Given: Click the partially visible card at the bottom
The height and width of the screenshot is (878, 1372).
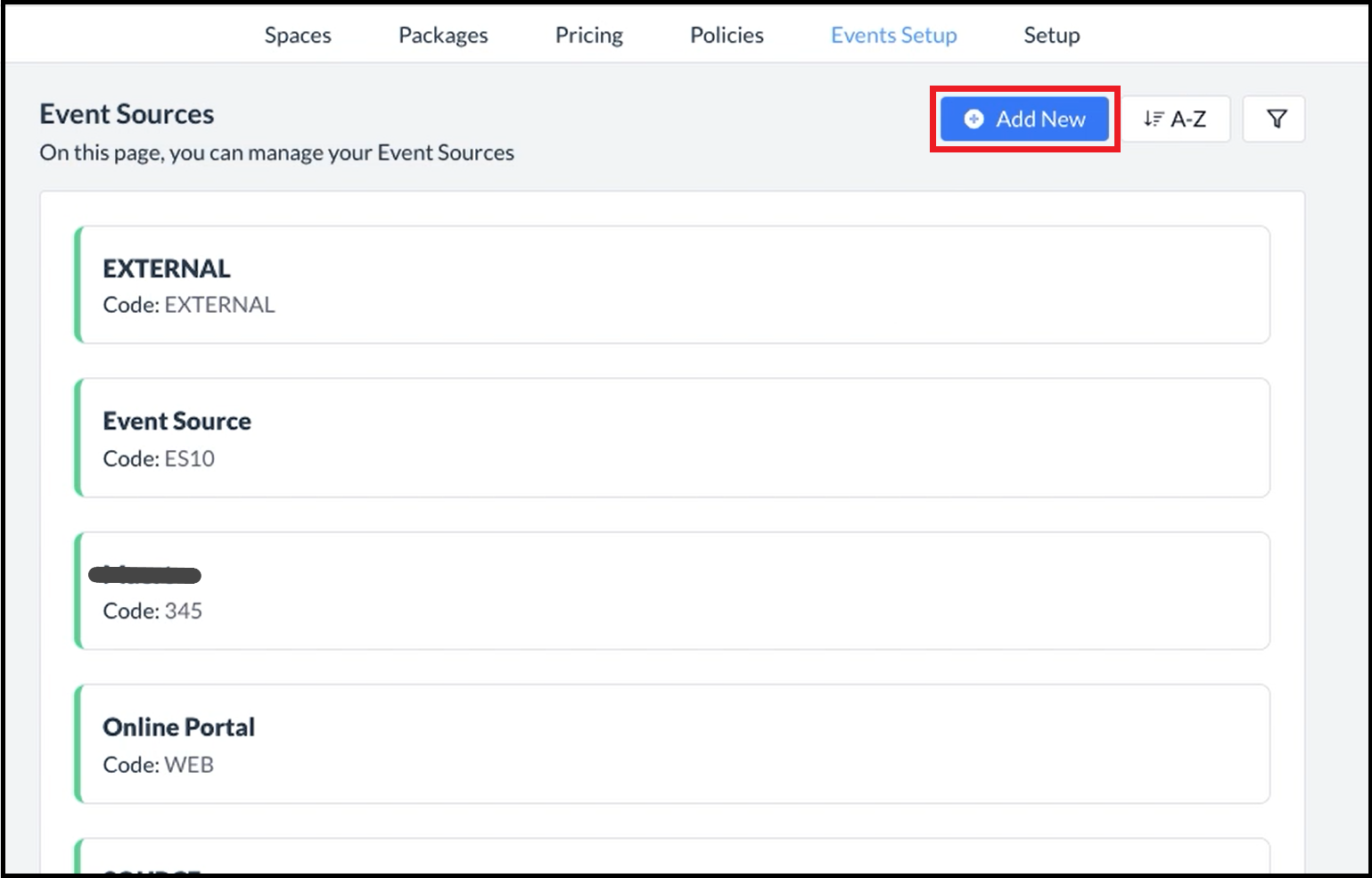Looking at the screenshot, I should pos(673,857).
